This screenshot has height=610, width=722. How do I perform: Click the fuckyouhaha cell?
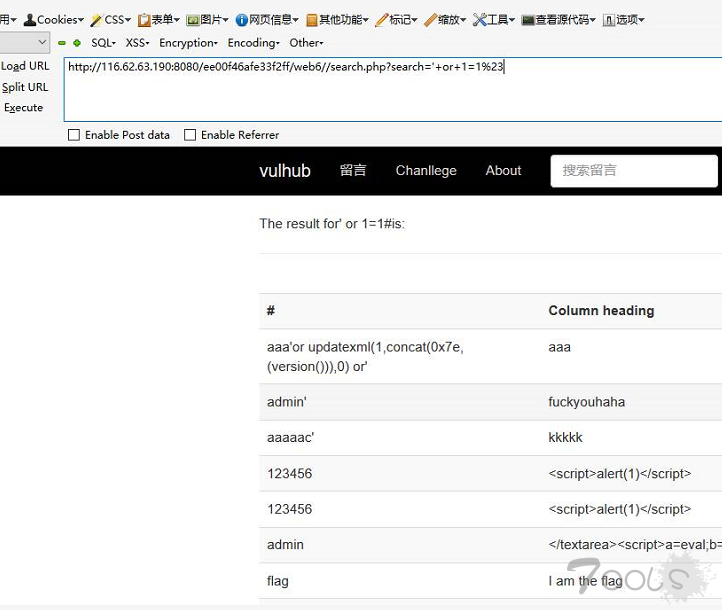click(x=587, y=402)
